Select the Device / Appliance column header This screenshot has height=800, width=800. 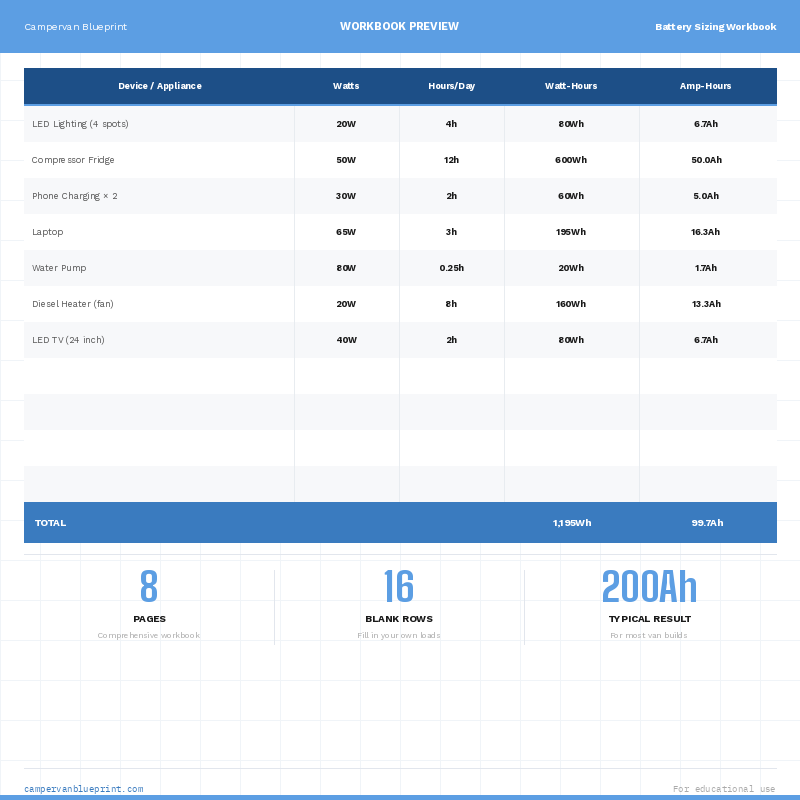click(160, 86)
